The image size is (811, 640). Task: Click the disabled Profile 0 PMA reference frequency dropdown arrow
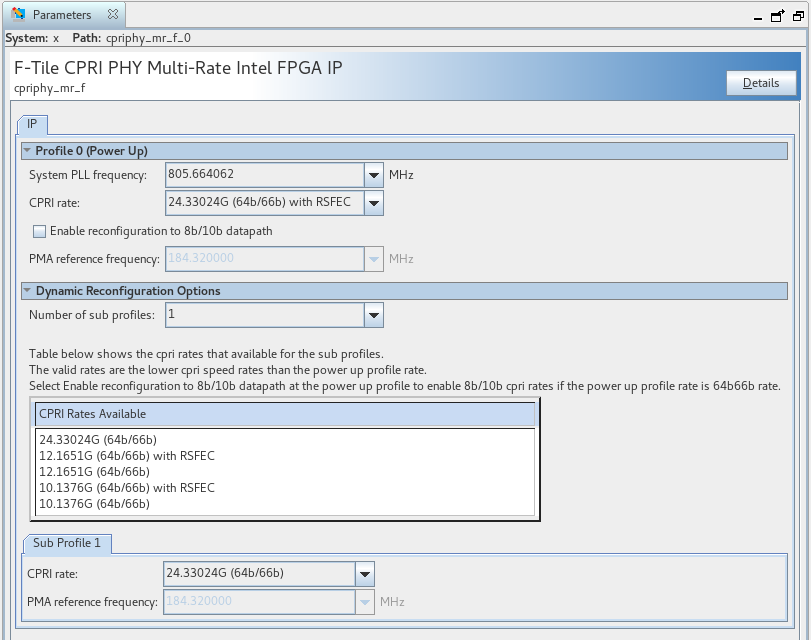pyautogui.click(x=373, y=259)
